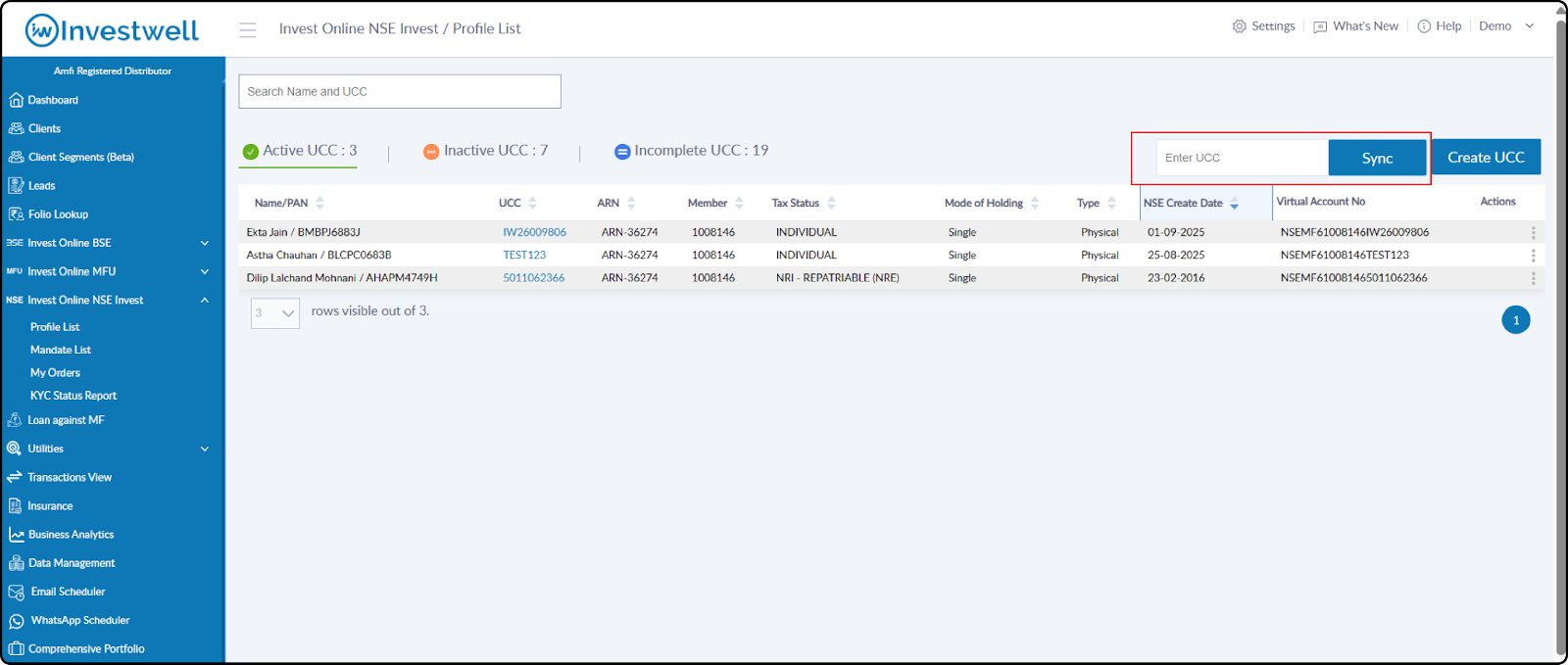Expand Invest Online MFU menu
Viewport: 1568px width, 665px height.
[205, 271]
